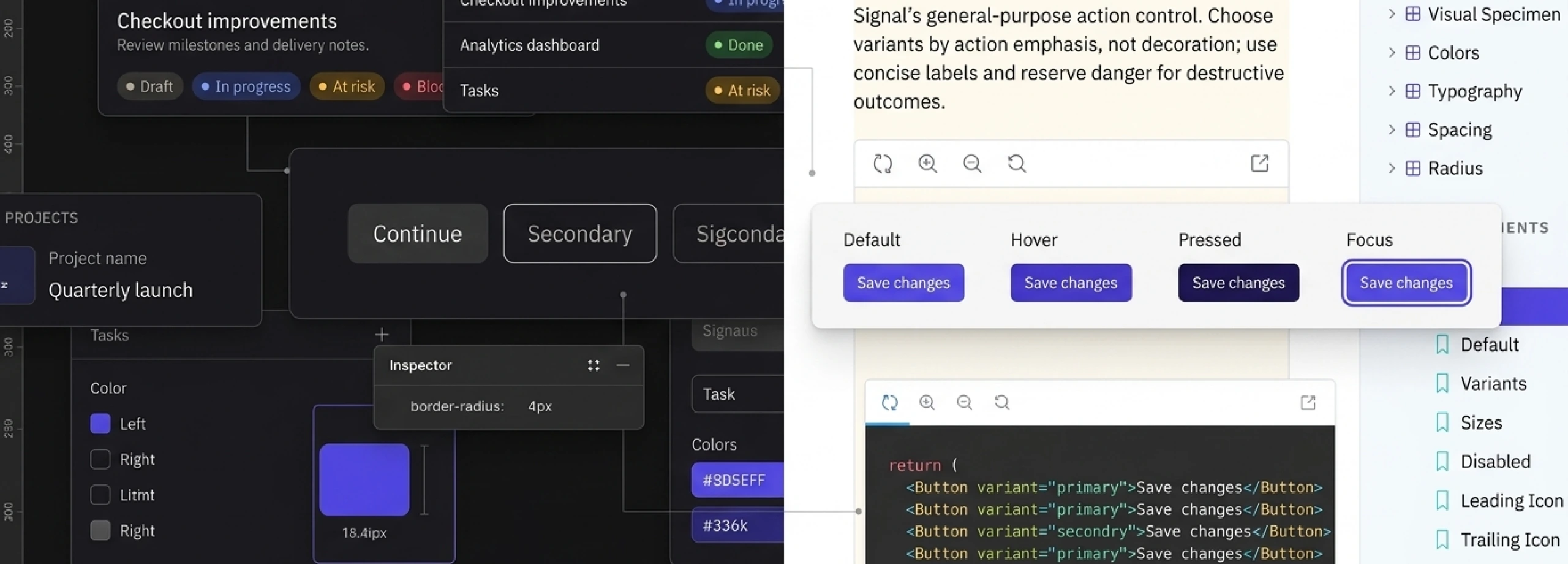Zoom in on the code preview

pyautogui.click(x=927, y=403)
